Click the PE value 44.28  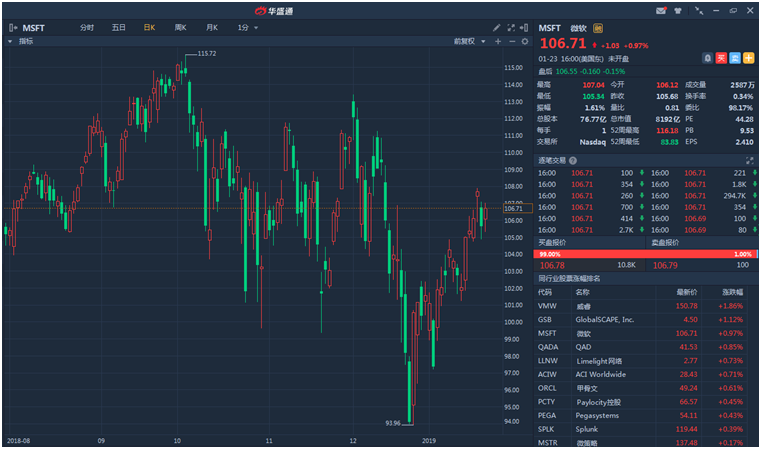[x=744, y=119]
